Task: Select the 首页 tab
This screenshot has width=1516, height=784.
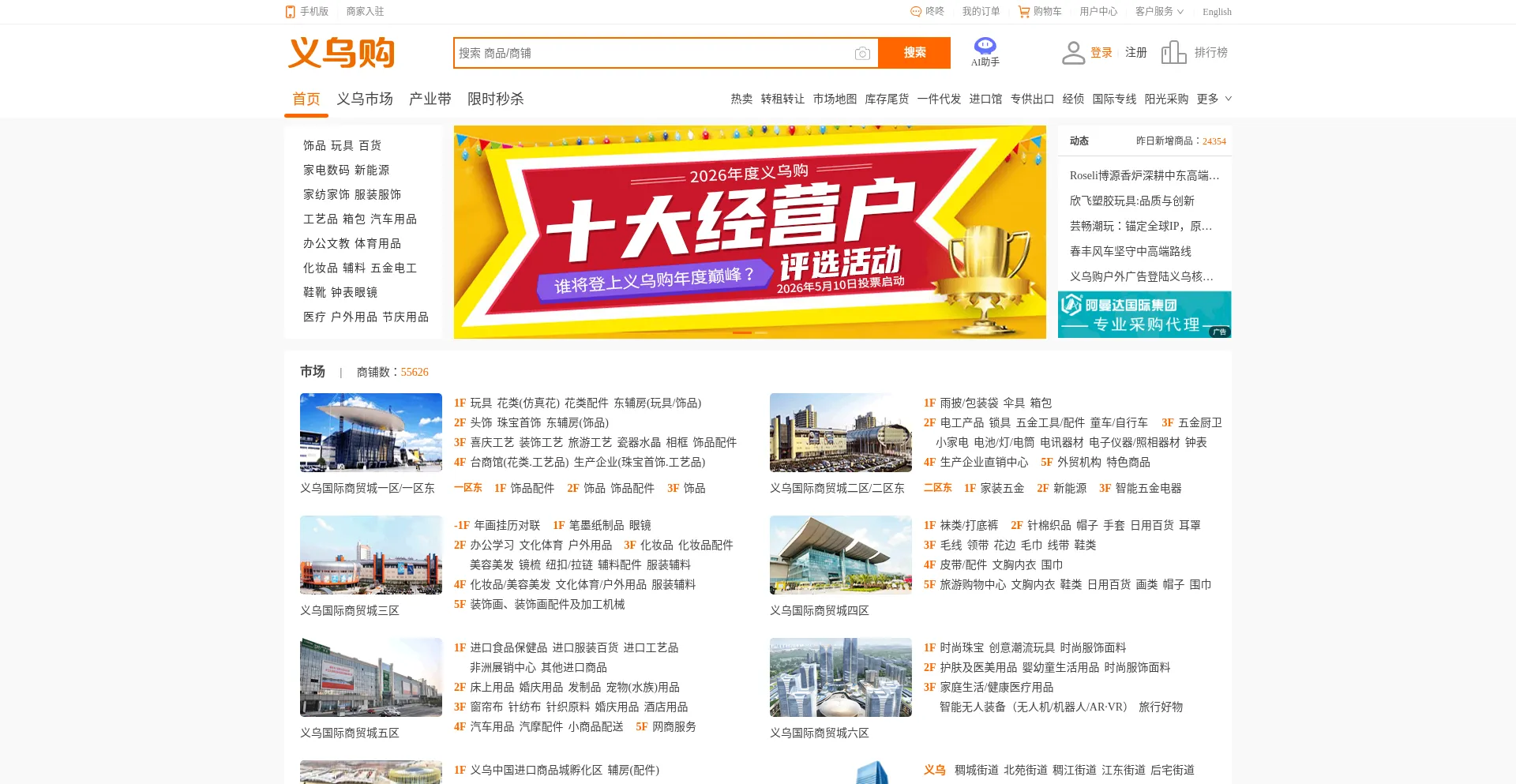Action: point(306,99)
